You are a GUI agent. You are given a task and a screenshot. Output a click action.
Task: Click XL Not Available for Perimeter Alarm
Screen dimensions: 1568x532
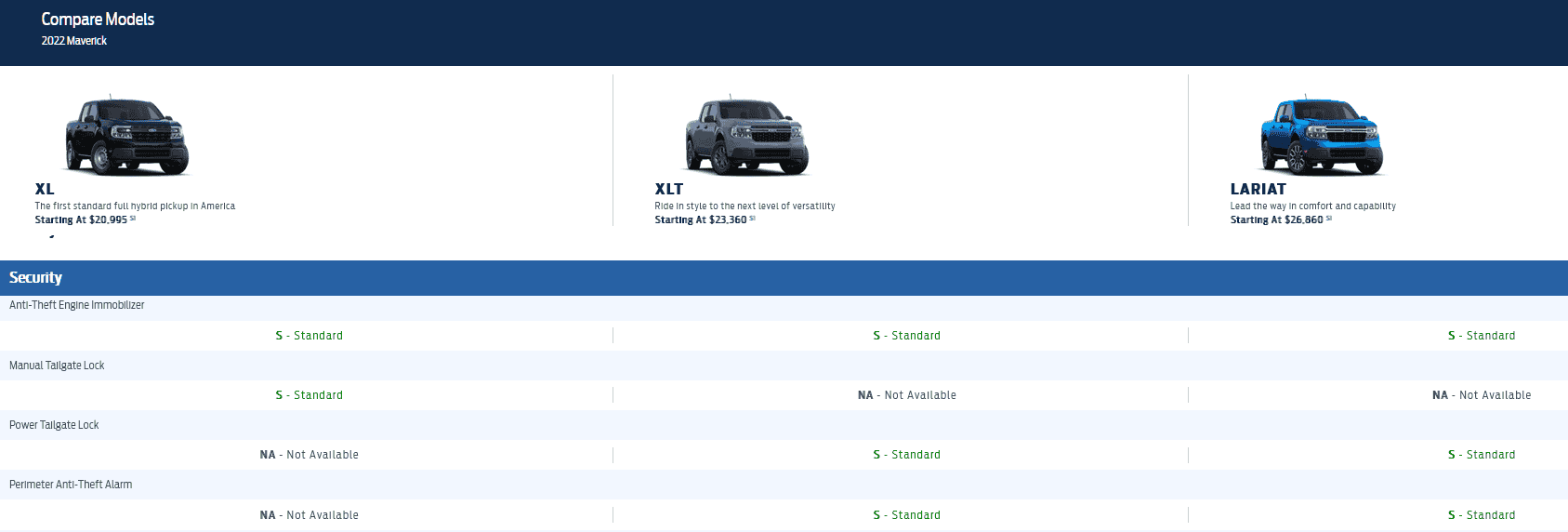[309, 515]
